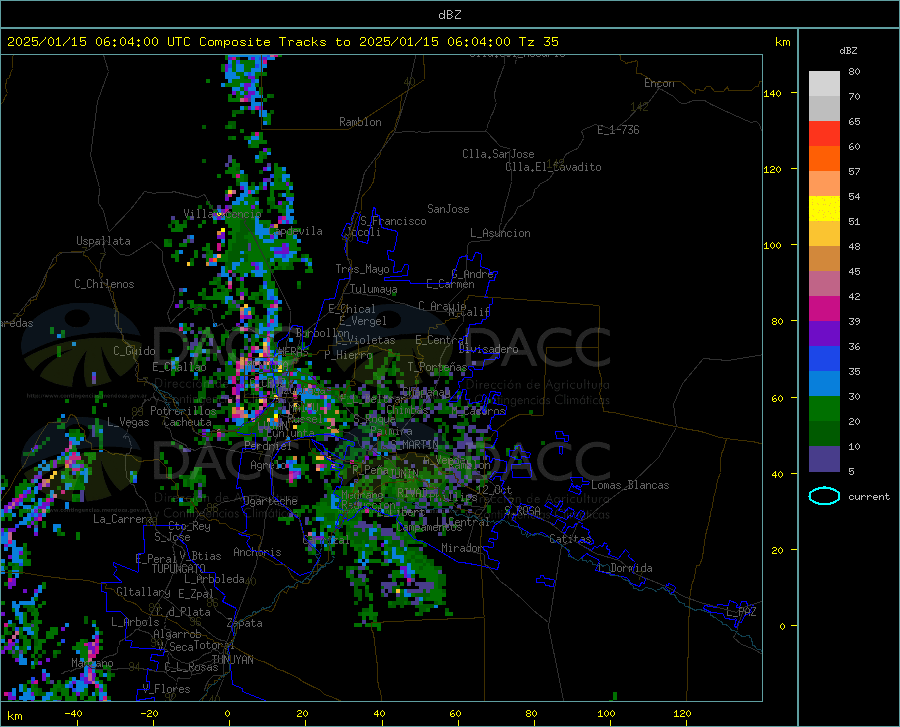Click the blue 36 dBZ legend swatch
Viewport: 900px width, 727px height.
pyautogui.click(x=824, y=359)
